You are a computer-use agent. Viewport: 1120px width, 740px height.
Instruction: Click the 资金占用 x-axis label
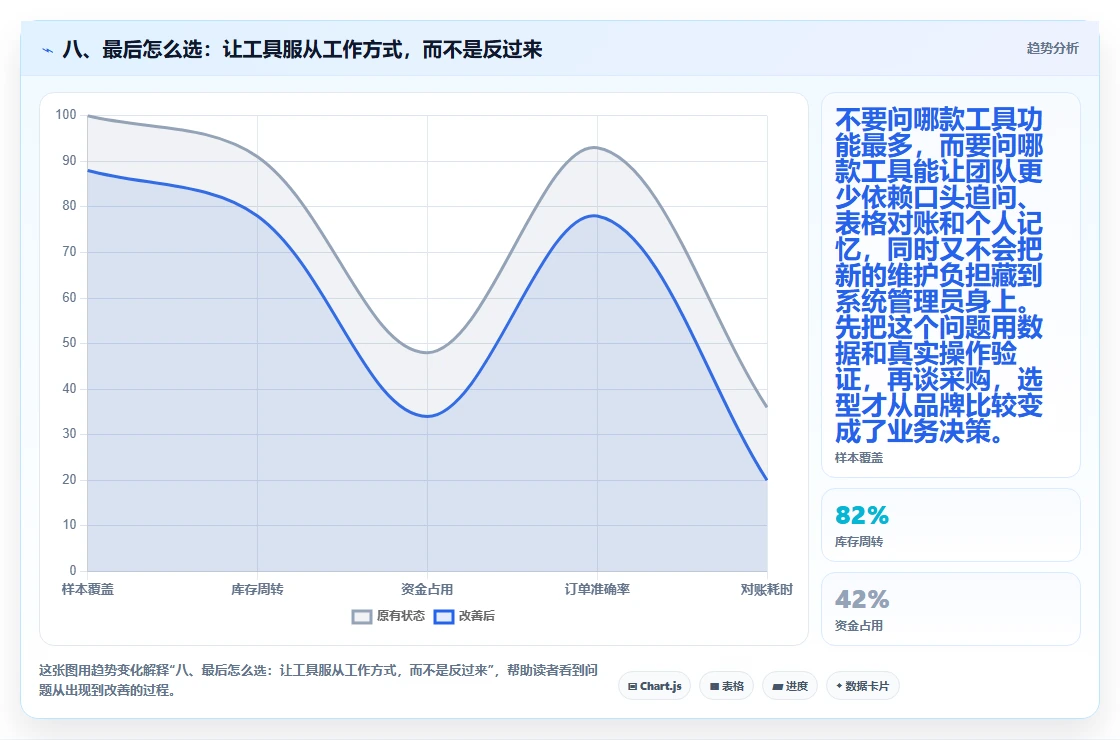point(427,589)
